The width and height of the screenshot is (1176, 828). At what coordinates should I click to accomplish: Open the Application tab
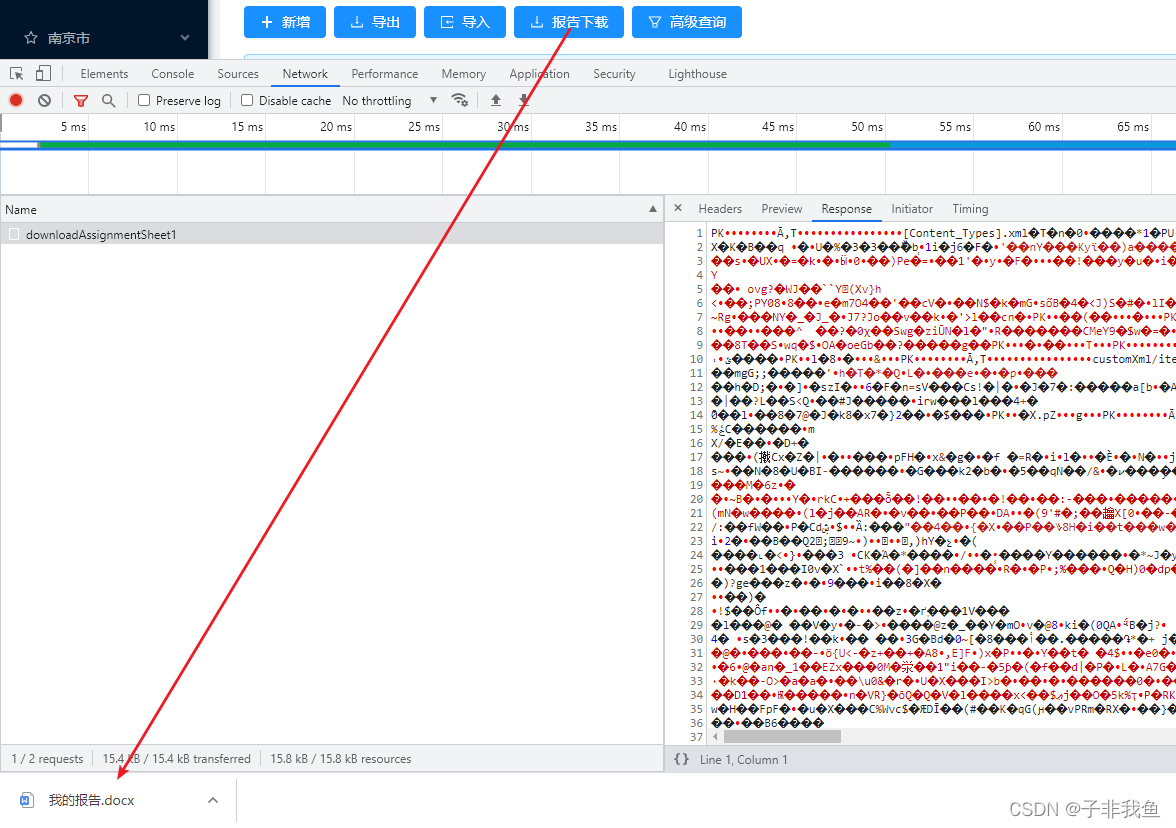coord(539,74)
